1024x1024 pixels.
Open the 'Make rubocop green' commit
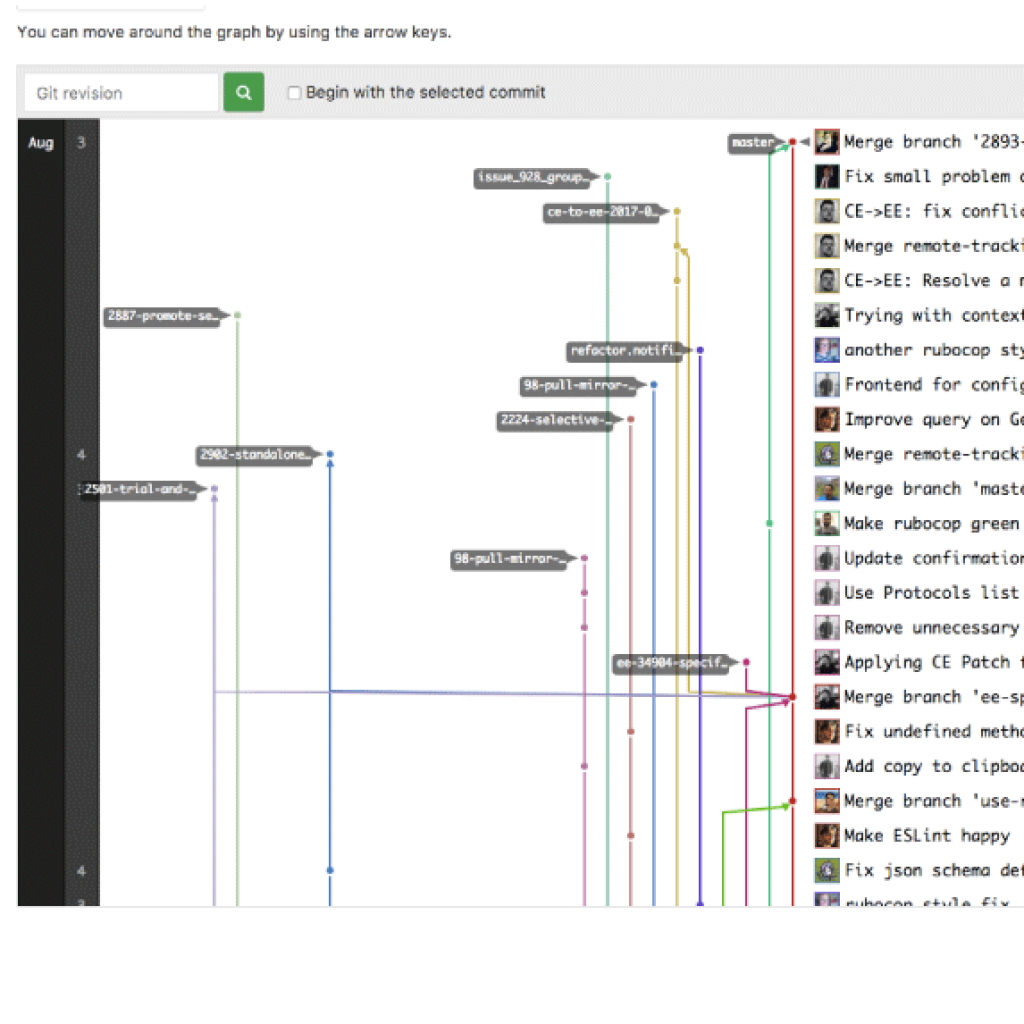point(931,524)
